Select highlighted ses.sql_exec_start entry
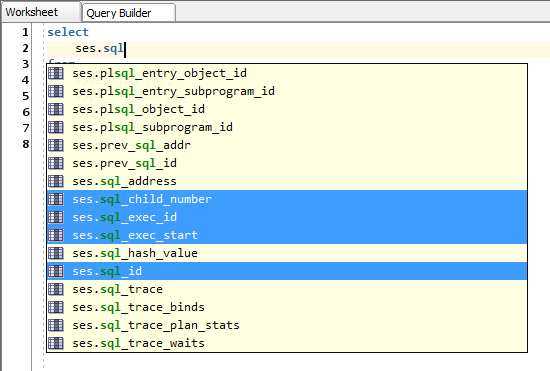The height and width of the screenshot is (371, 550). (x=287, y=235)
